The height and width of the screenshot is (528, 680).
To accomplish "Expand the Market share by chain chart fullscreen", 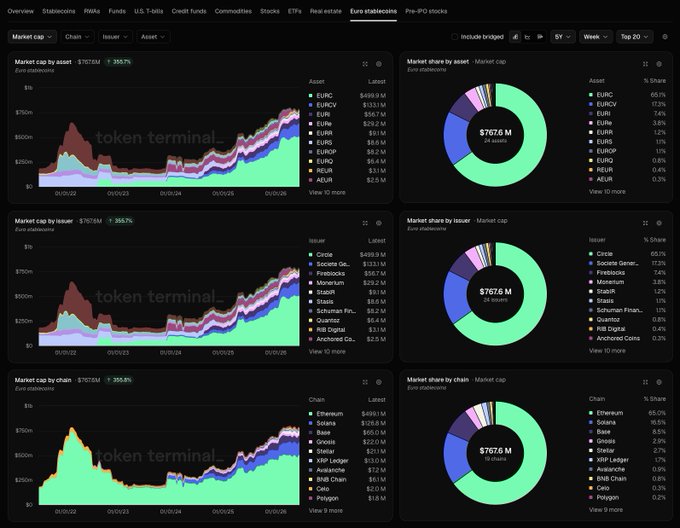I will pyautogui.click(x=645, y=382).
